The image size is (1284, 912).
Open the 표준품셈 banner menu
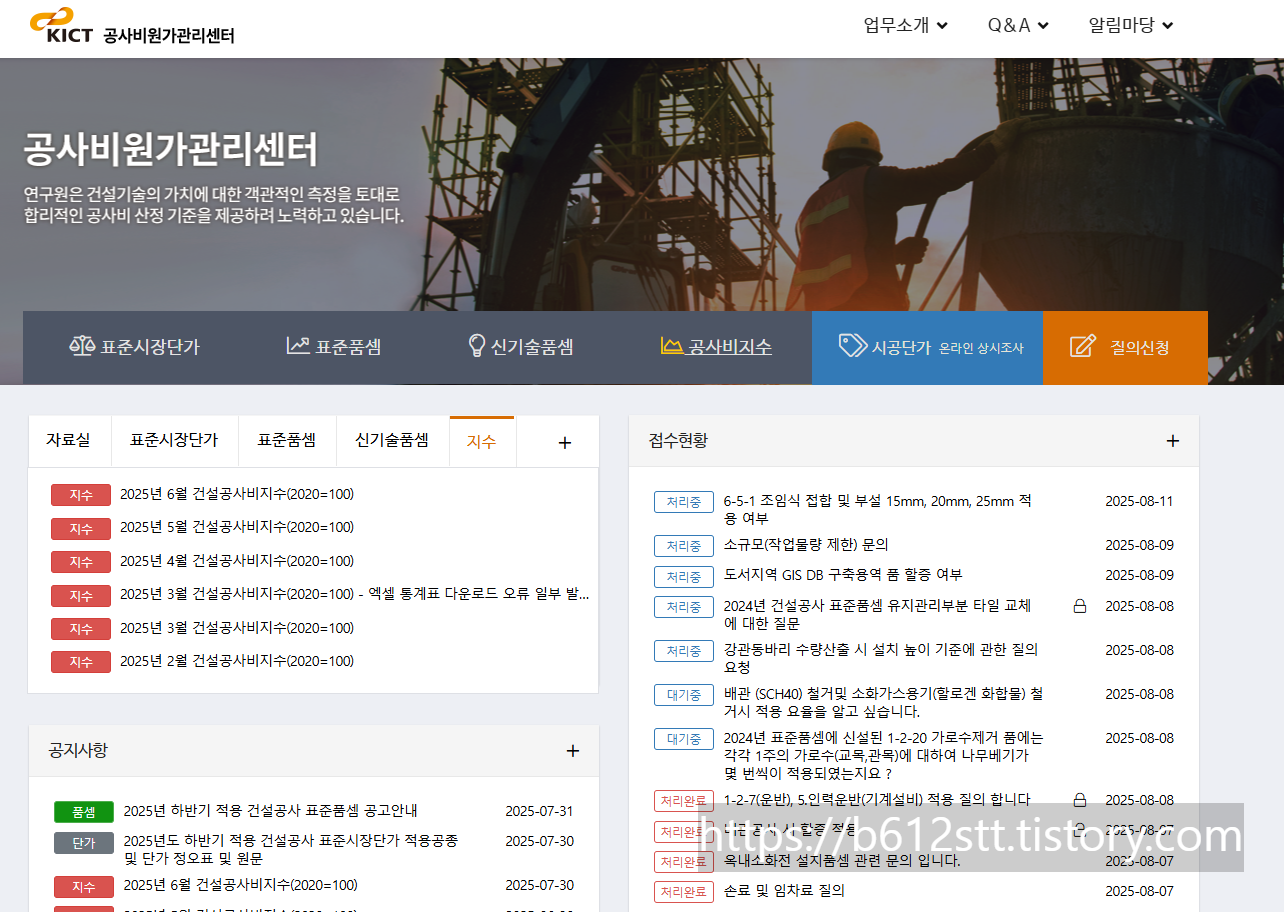pyautogui.click(x=334, y=347)
